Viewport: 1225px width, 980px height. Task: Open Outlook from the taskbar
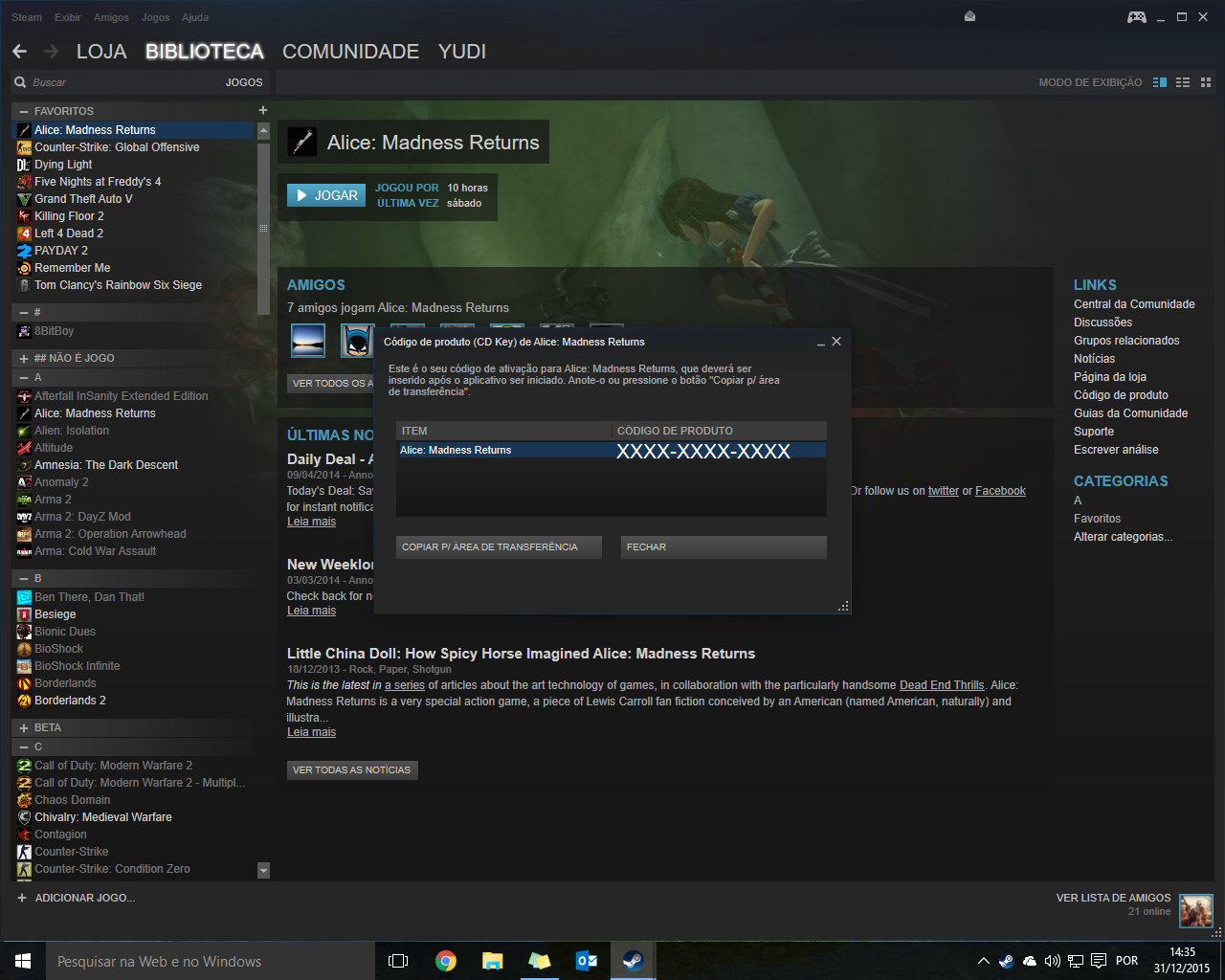pyautogui.click(x=587, y=961)
